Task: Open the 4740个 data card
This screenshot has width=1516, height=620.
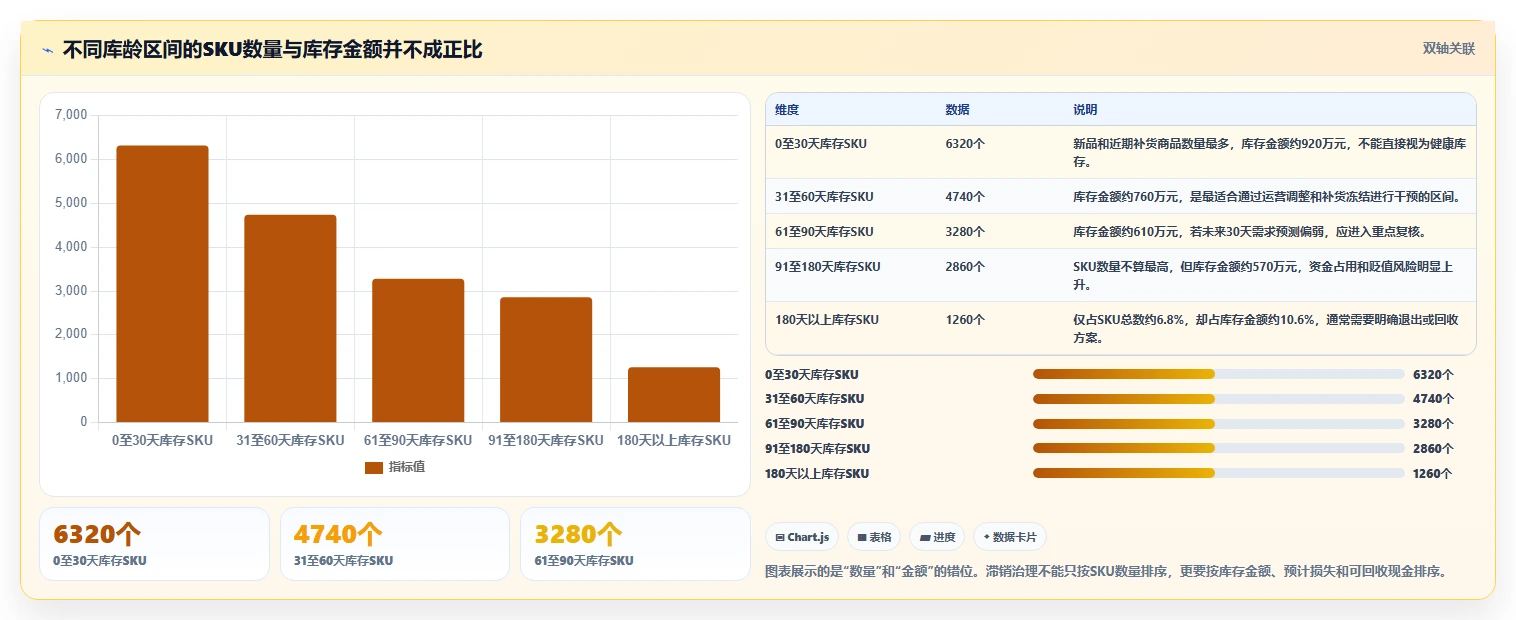Action: (x=395, y=544)
